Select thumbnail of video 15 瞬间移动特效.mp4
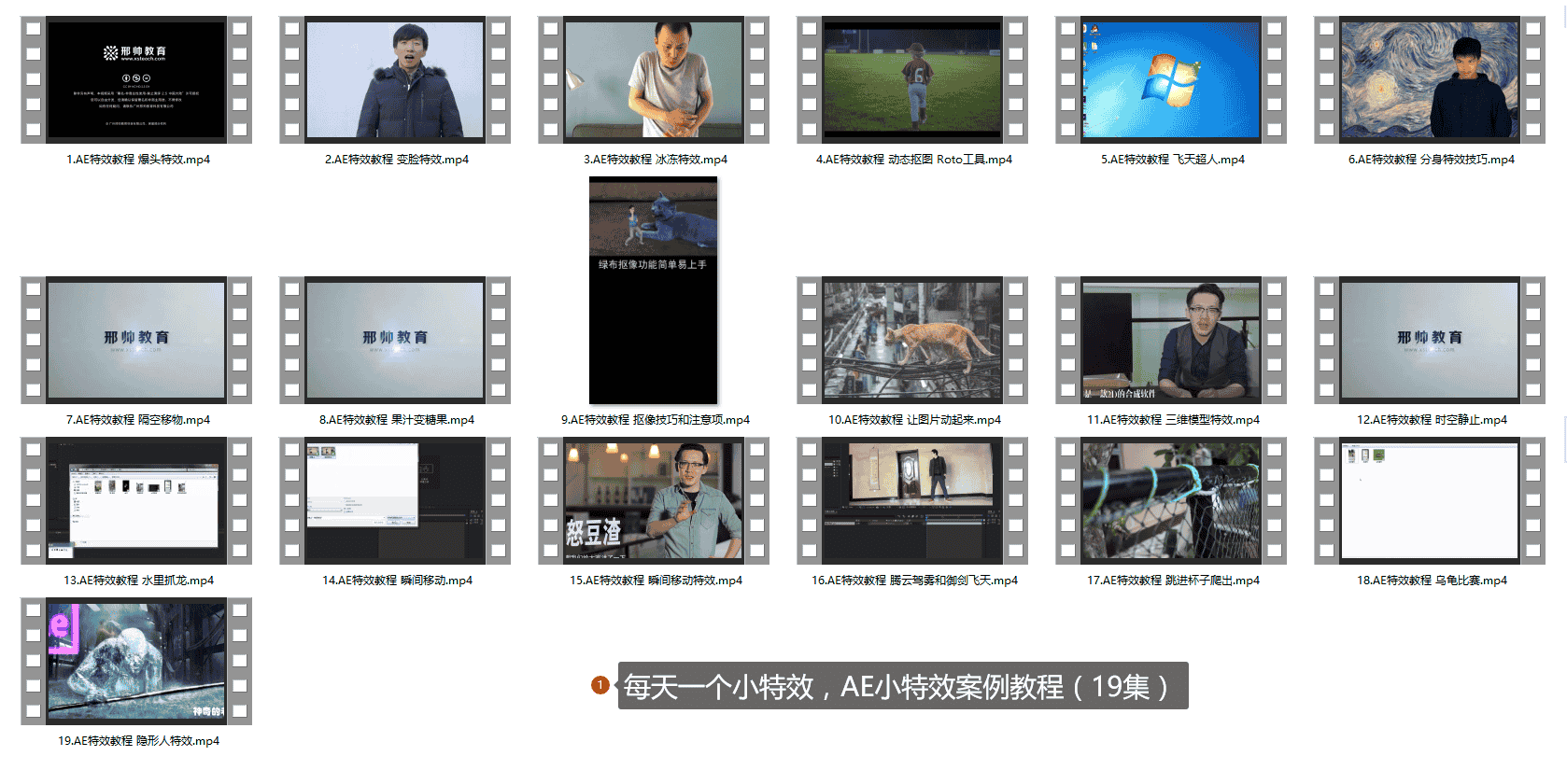Screen dimensions: 1567x784 point(654,500)
